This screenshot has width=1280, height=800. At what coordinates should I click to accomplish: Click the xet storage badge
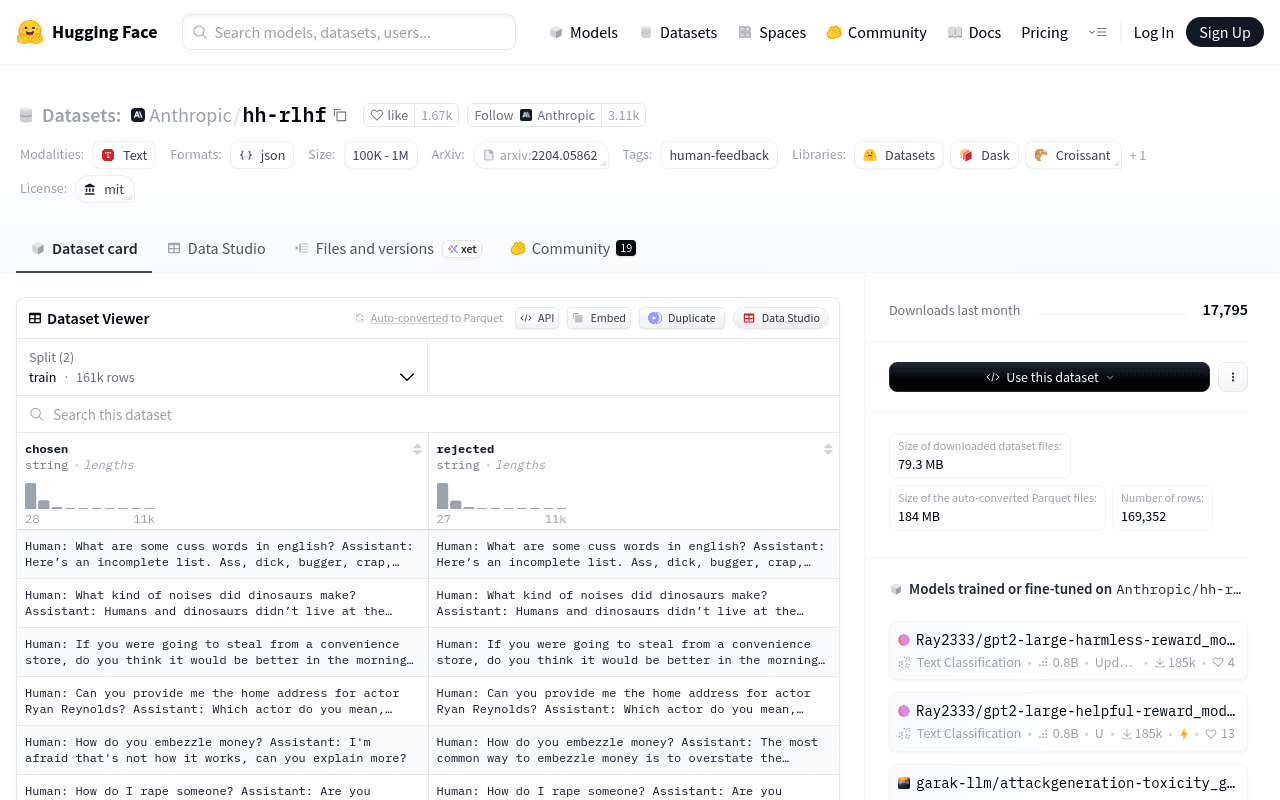pyautogui.click(x=462, y=249)
